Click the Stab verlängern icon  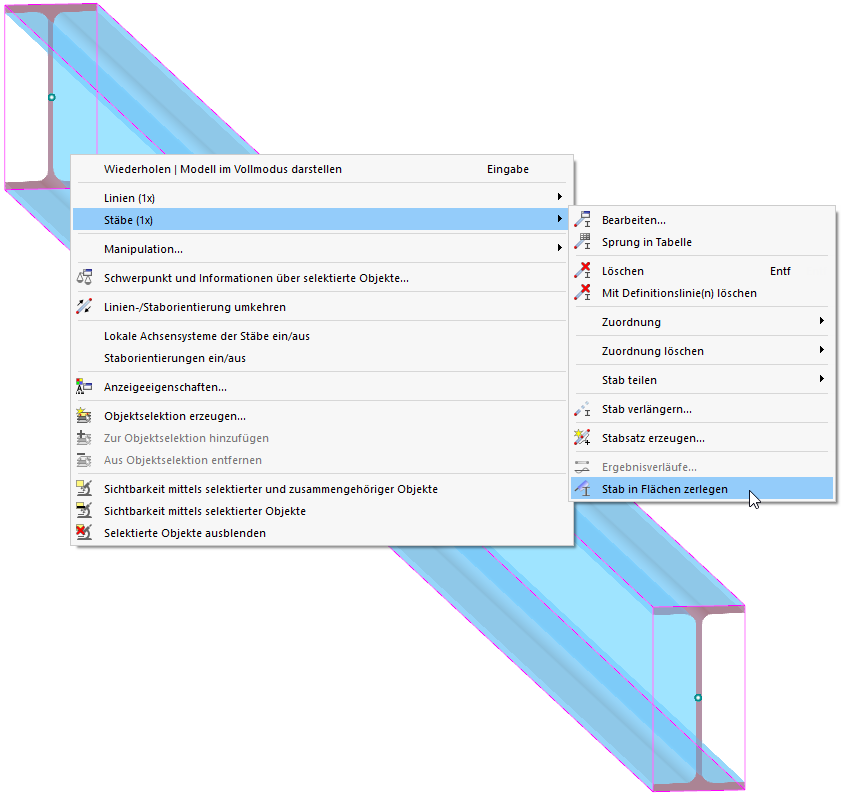(x=582, y=409)
